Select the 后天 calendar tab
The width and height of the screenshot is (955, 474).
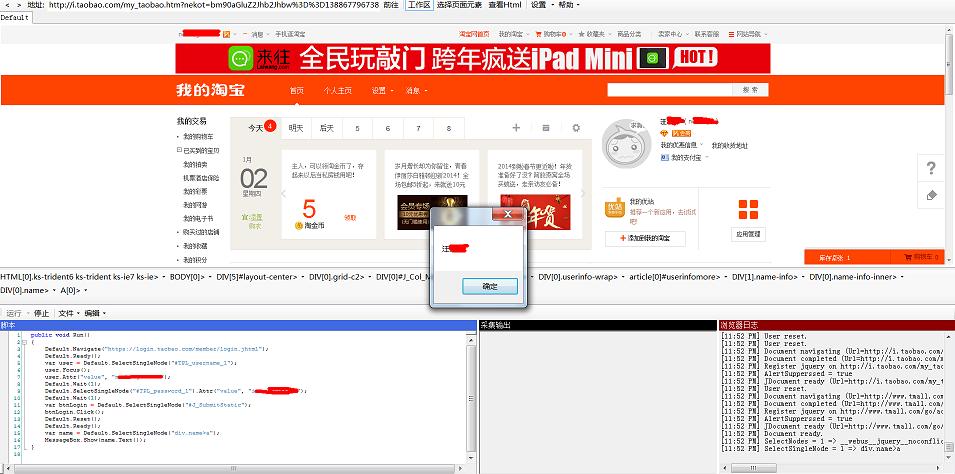326,128
